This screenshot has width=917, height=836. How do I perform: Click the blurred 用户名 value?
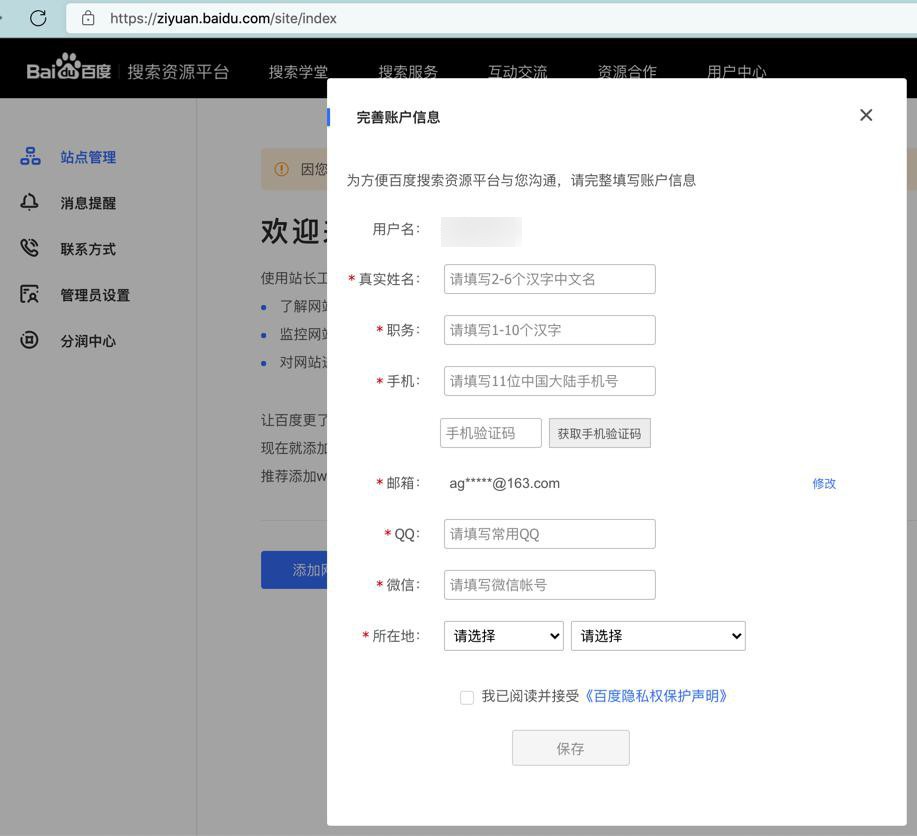(x=481, y=232)
